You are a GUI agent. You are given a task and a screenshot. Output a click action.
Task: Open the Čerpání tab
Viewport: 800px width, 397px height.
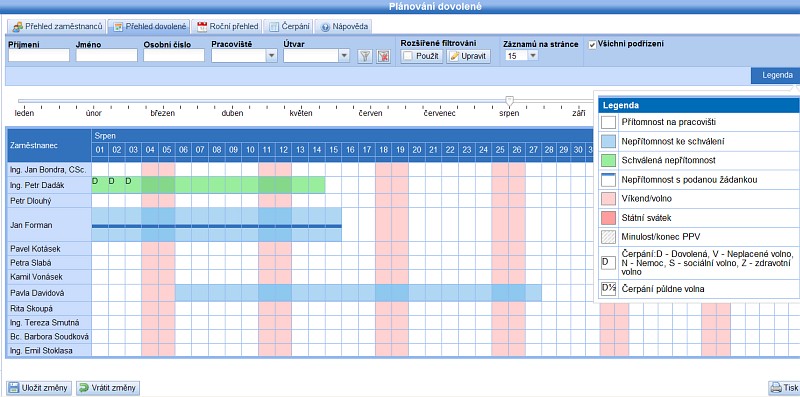[289, 27]
